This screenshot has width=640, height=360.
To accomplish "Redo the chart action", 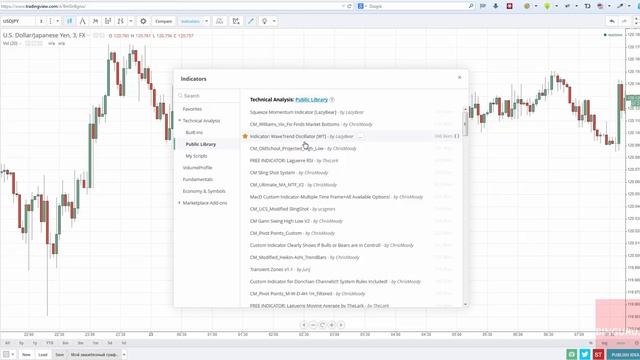I will (624, 21).
